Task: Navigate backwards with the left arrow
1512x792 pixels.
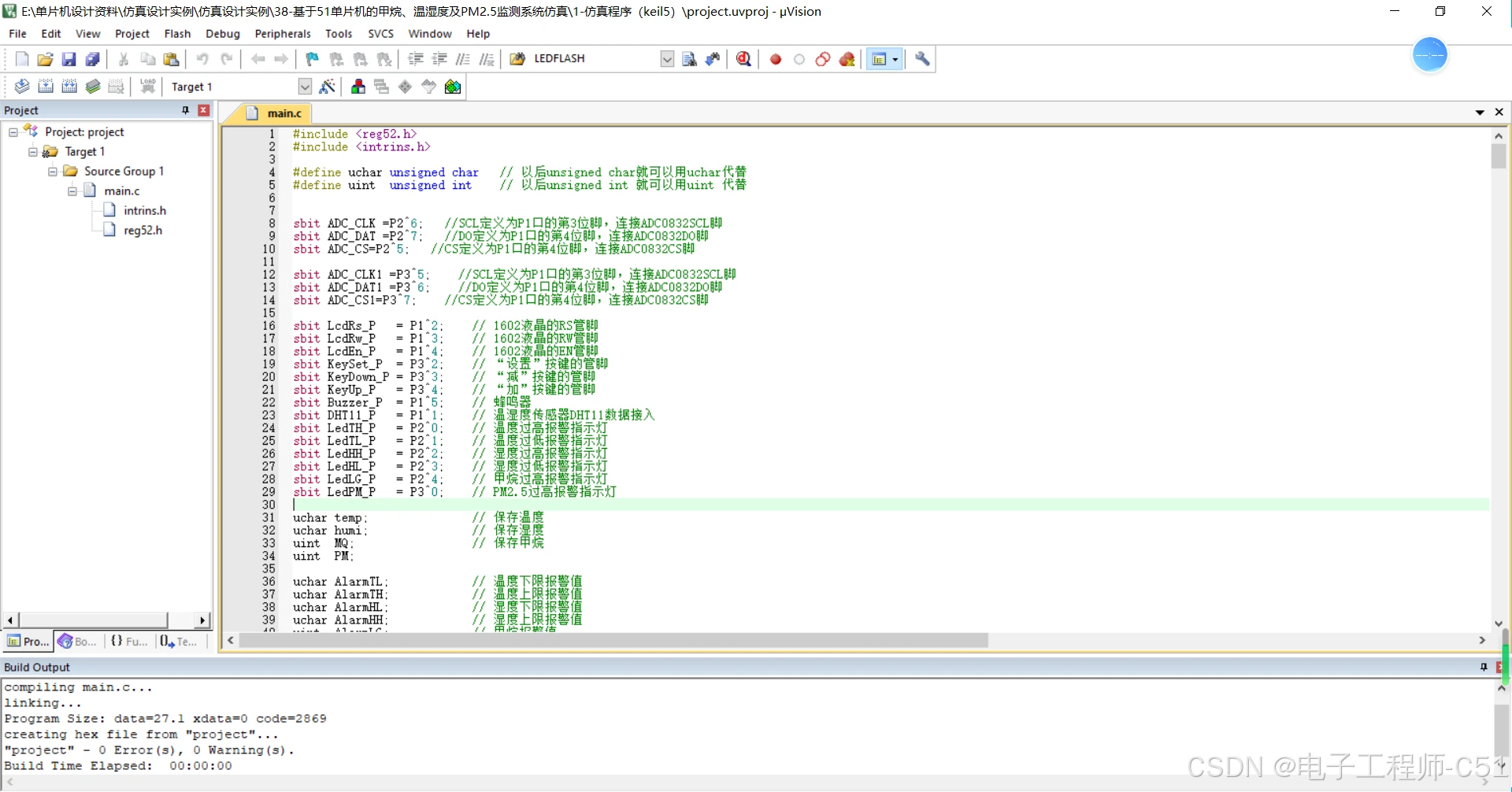Action: (x=258, y=59)
